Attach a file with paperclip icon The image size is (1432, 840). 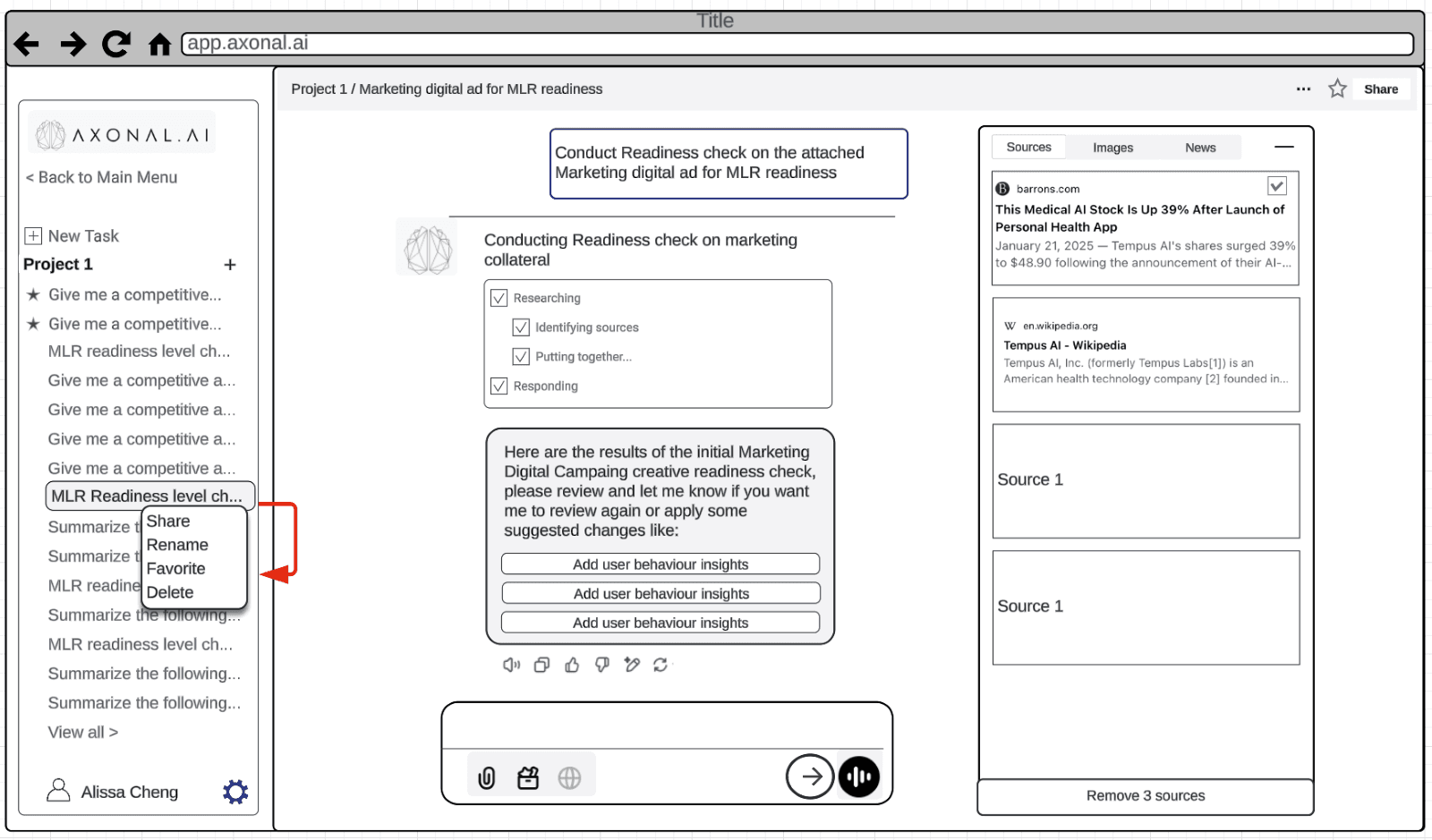click(486, 778)
